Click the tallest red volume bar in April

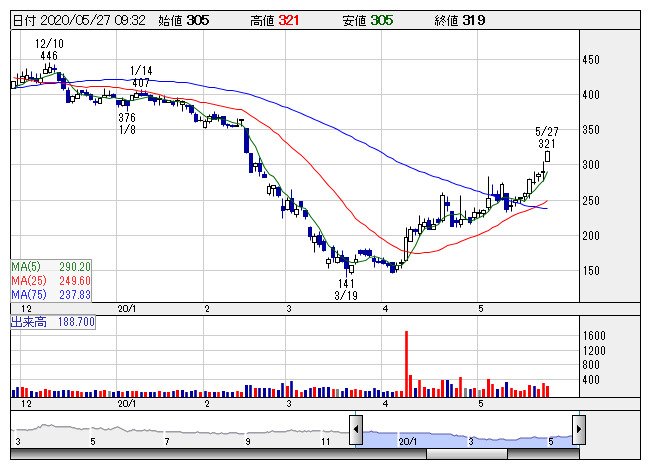(406, 364)
